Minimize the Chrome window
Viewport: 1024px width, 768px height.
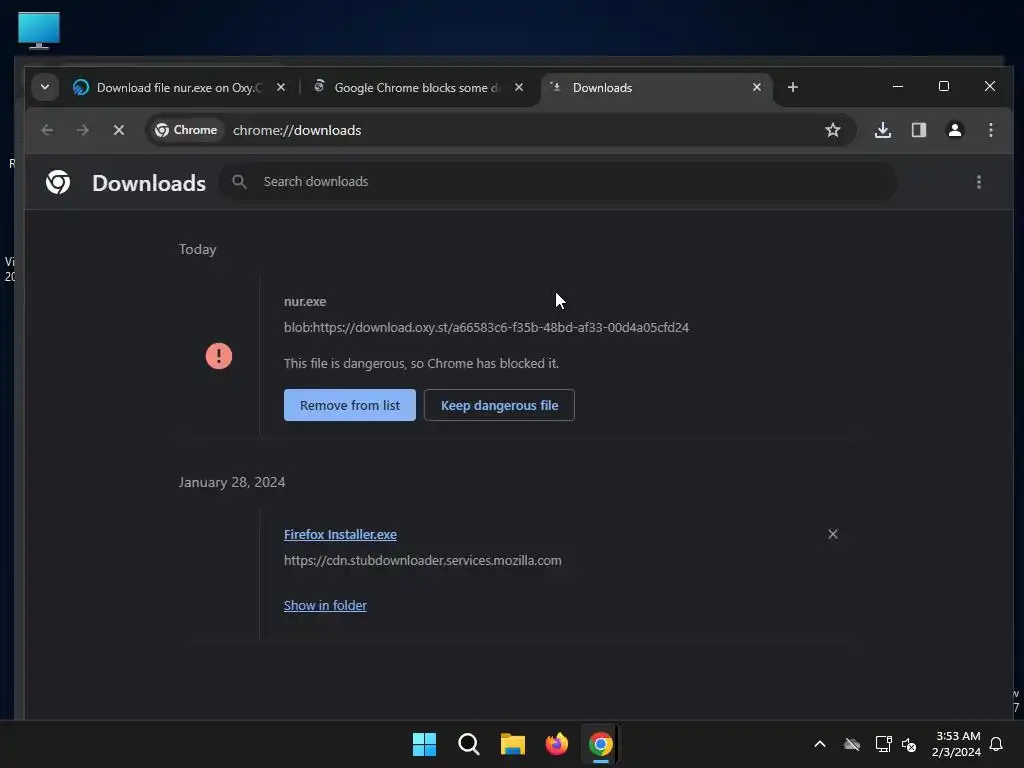(x=898, y=86)
